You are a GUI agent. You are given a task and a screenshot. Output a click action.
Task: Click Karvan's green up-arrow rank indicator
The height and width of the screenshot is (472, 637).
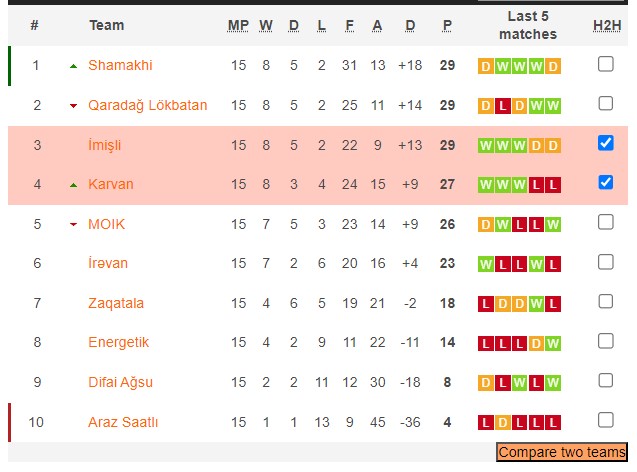[x=73, y=185]
